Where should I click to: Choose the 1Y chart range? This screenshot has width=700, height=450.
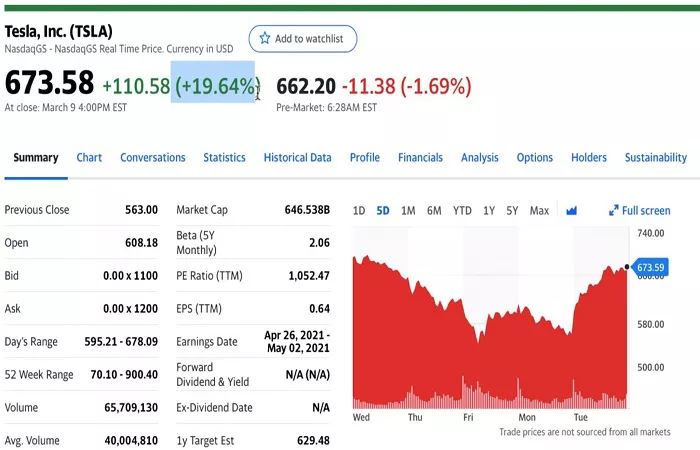pyautogui.click(x=489, y=211)
